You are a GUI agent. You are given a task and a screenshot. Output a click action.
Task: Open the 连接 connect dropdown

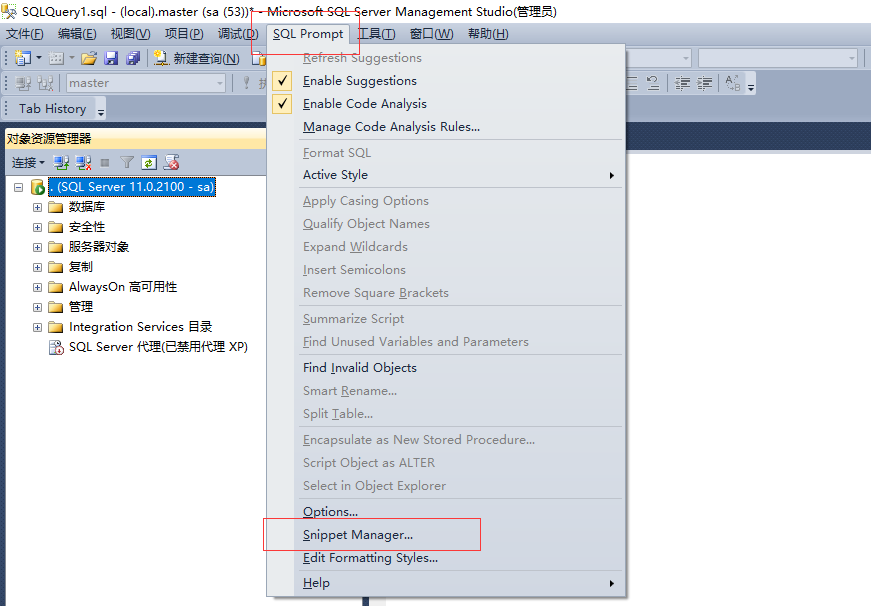point(28,163)
